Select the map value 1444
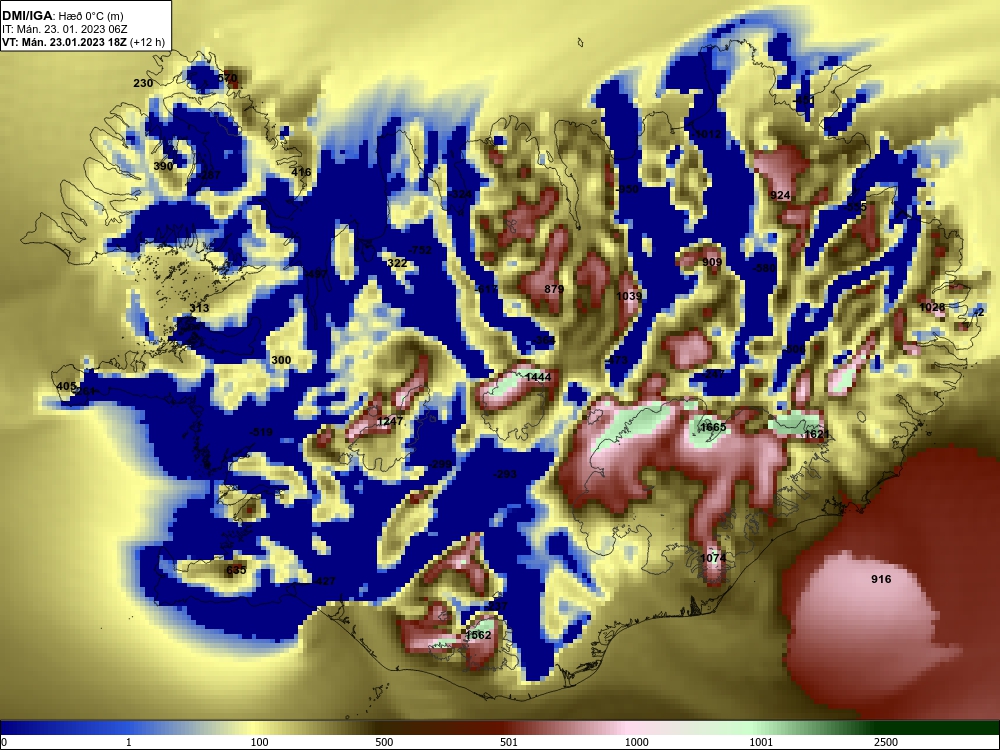The image size is (1000, 750). click(x=538, y=378)
